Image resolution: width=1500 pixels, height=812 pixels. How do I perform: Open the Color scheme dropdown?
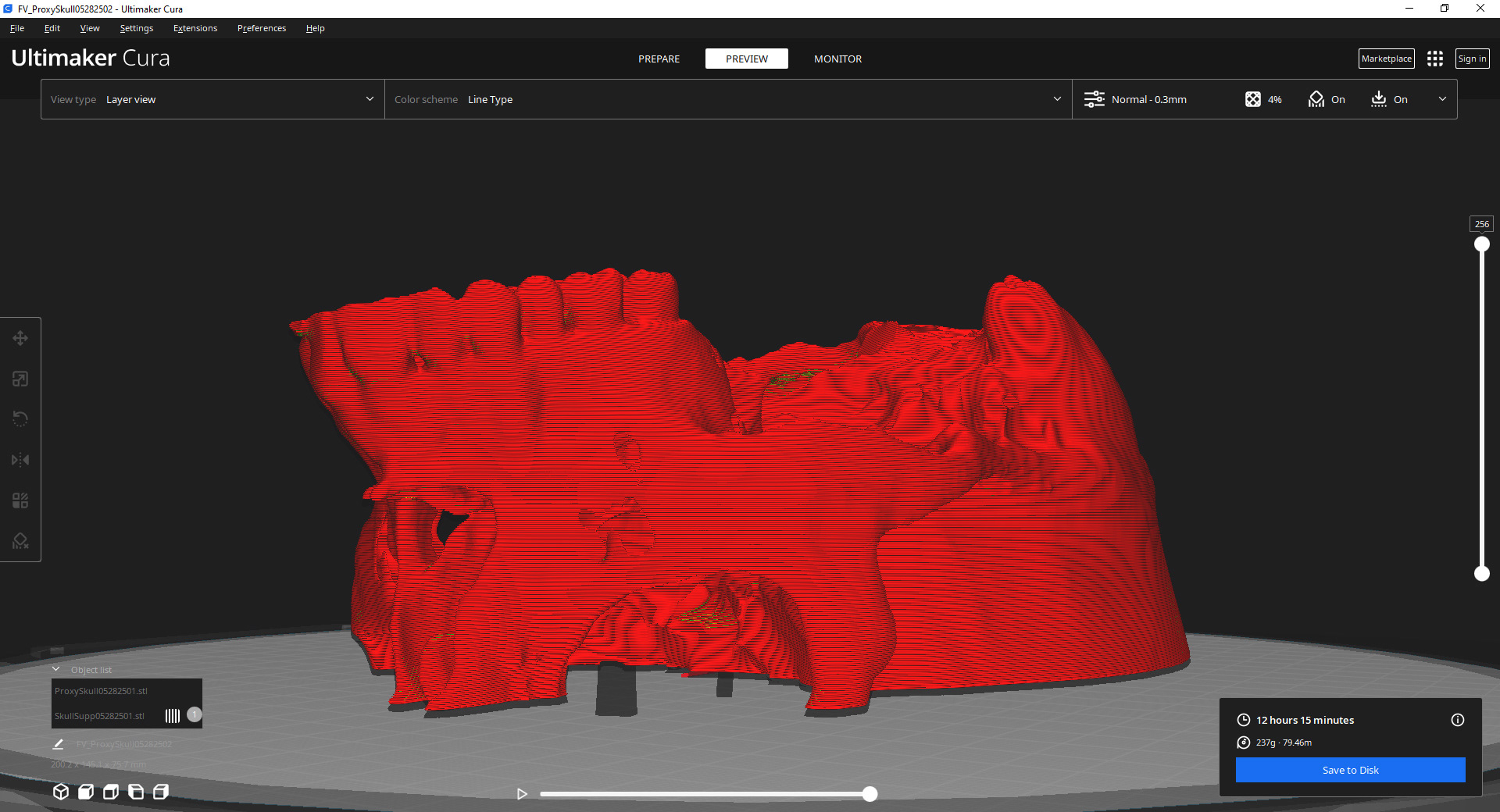tap(728, 99)
